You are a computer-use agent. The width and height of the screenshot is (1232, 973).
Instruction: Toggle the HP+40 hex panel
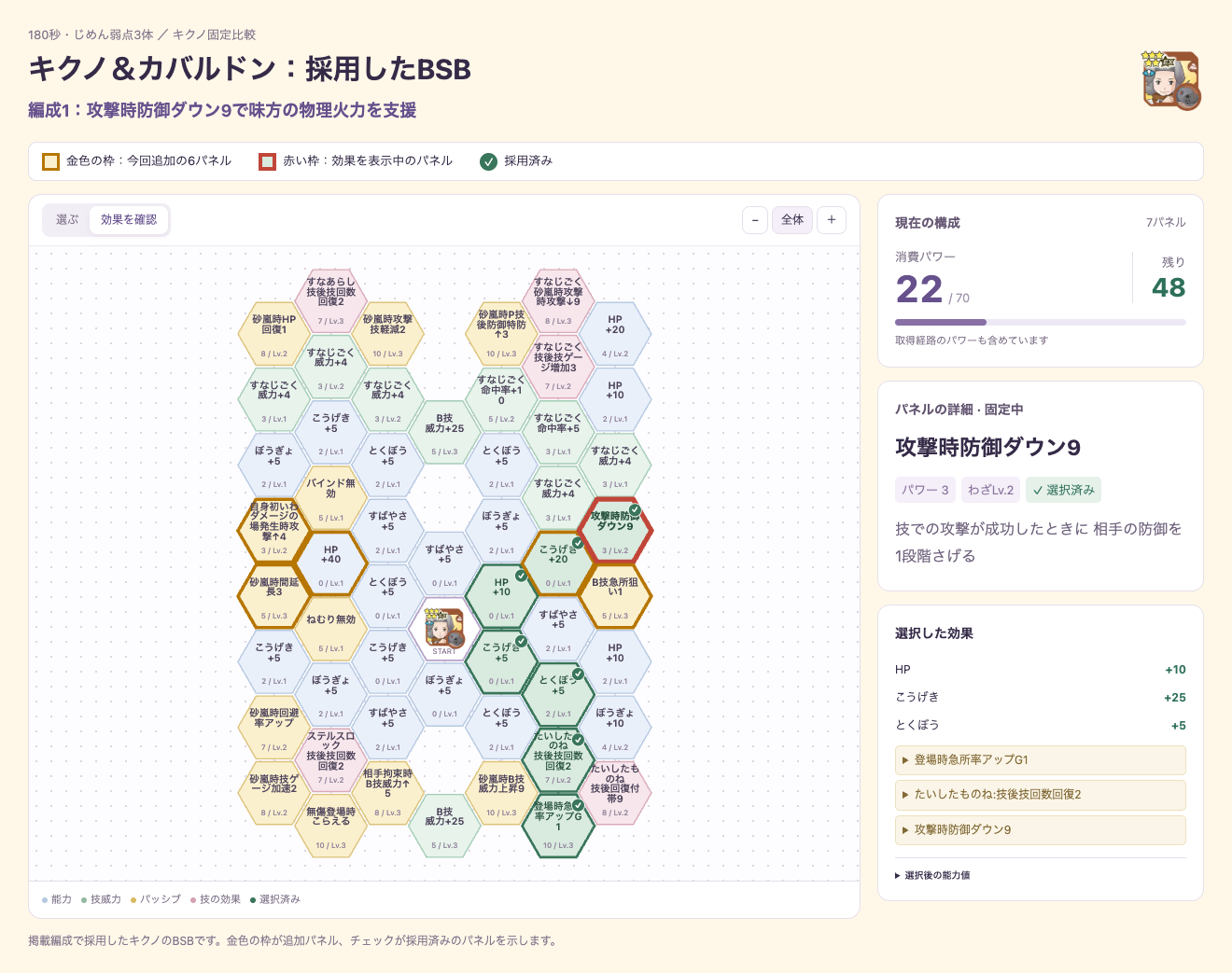point(330,564)
